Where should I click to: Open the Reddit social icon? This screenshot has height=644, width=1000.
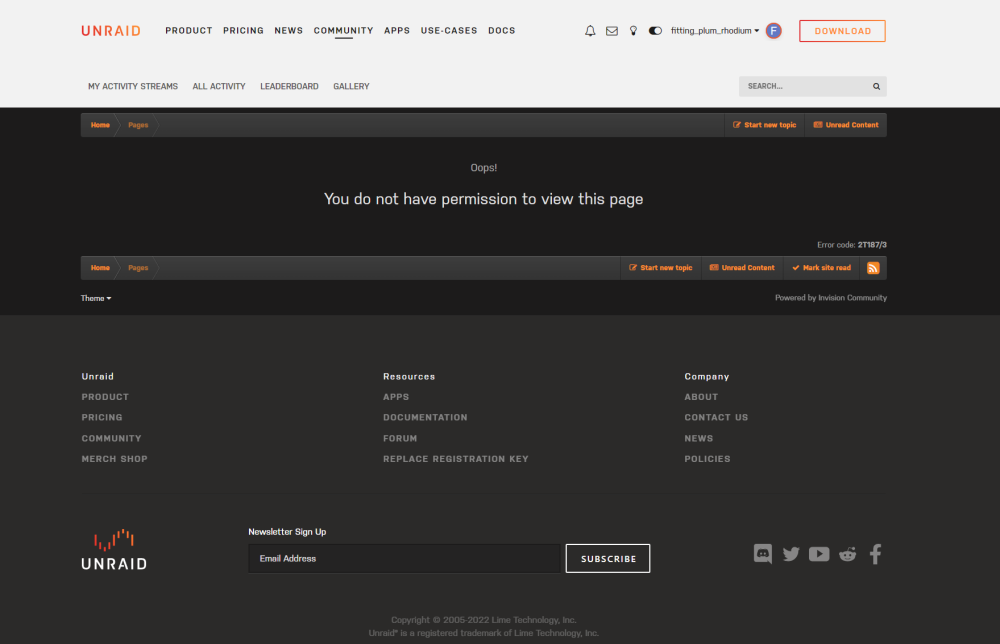pos(847,553)
